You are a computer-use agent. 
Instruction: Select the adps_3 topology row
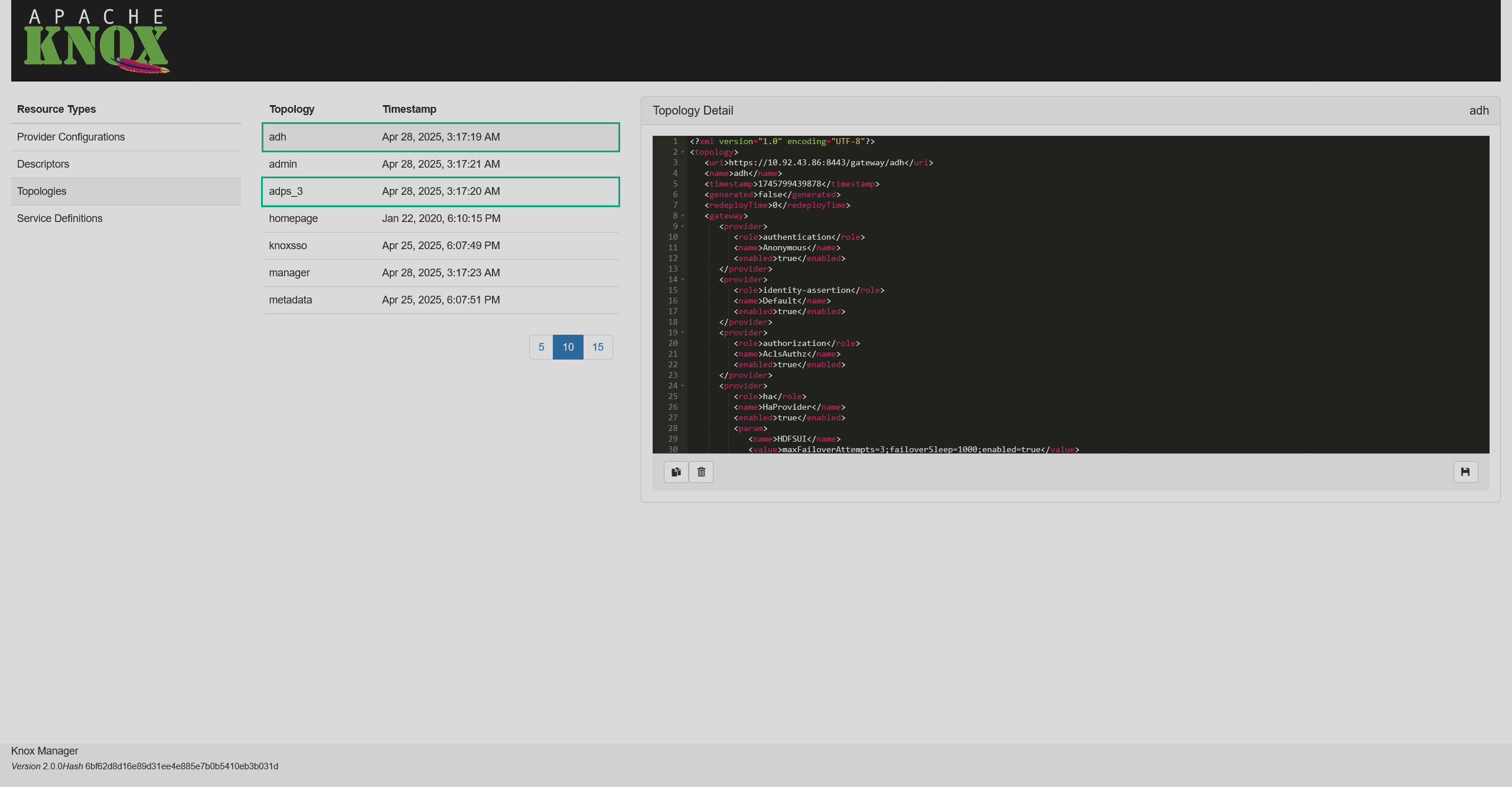tap(441, 191)
